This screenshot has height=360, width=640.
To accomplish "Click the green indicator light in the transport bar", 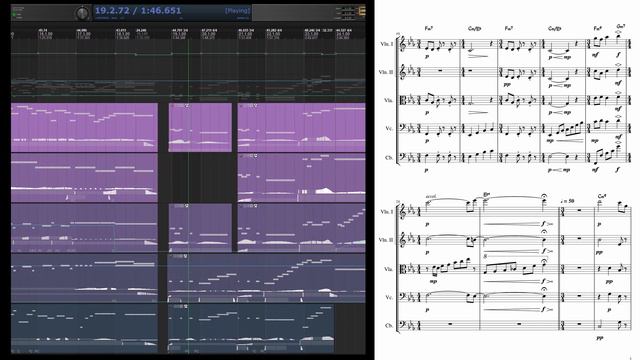I will click(14, 14).
